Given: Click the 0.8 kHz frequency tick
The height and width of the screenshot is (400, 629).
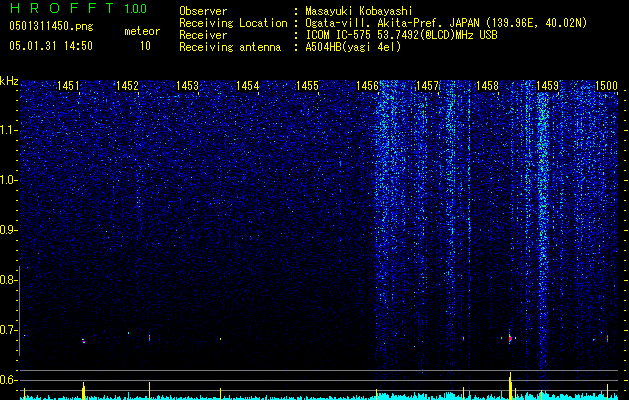Looking at the screenshot, I should click(x=9, y=280).
